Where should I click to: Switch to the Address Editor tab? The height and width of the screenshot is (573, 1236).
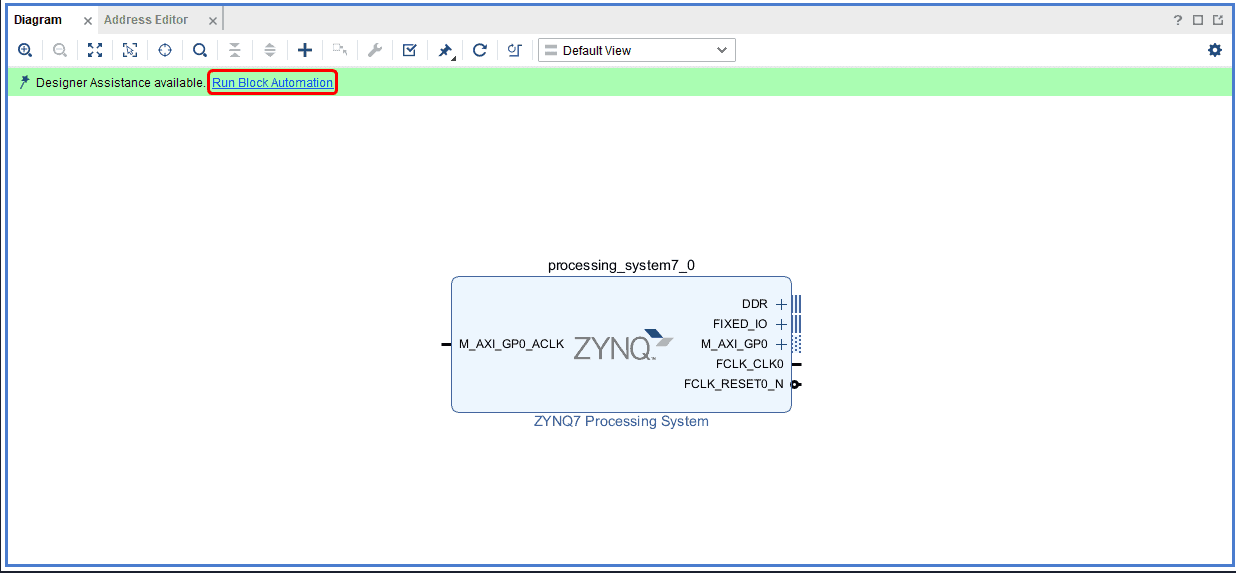[146, 20]
